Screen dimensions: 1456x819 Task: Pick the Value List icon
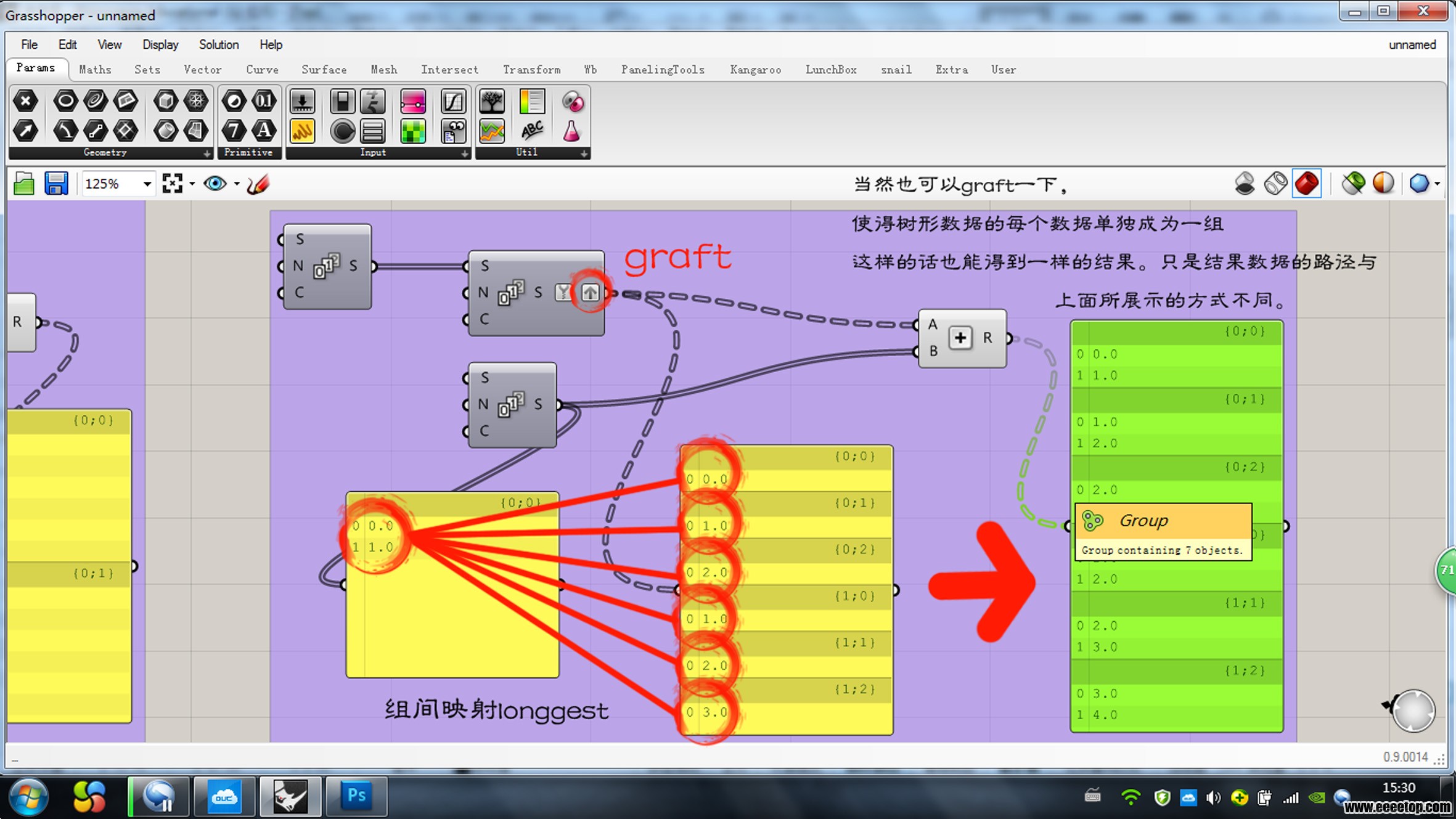(372, 131)
